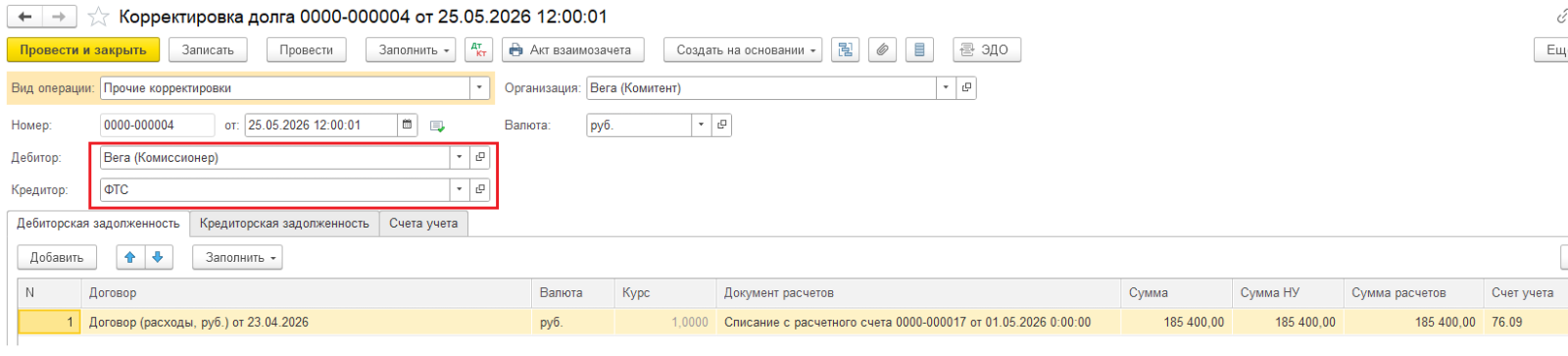The height and width of the screenshot is (356, 1568).
Task: Expand top toolbar Заполнить dropdown
Action: pos(411,50)
